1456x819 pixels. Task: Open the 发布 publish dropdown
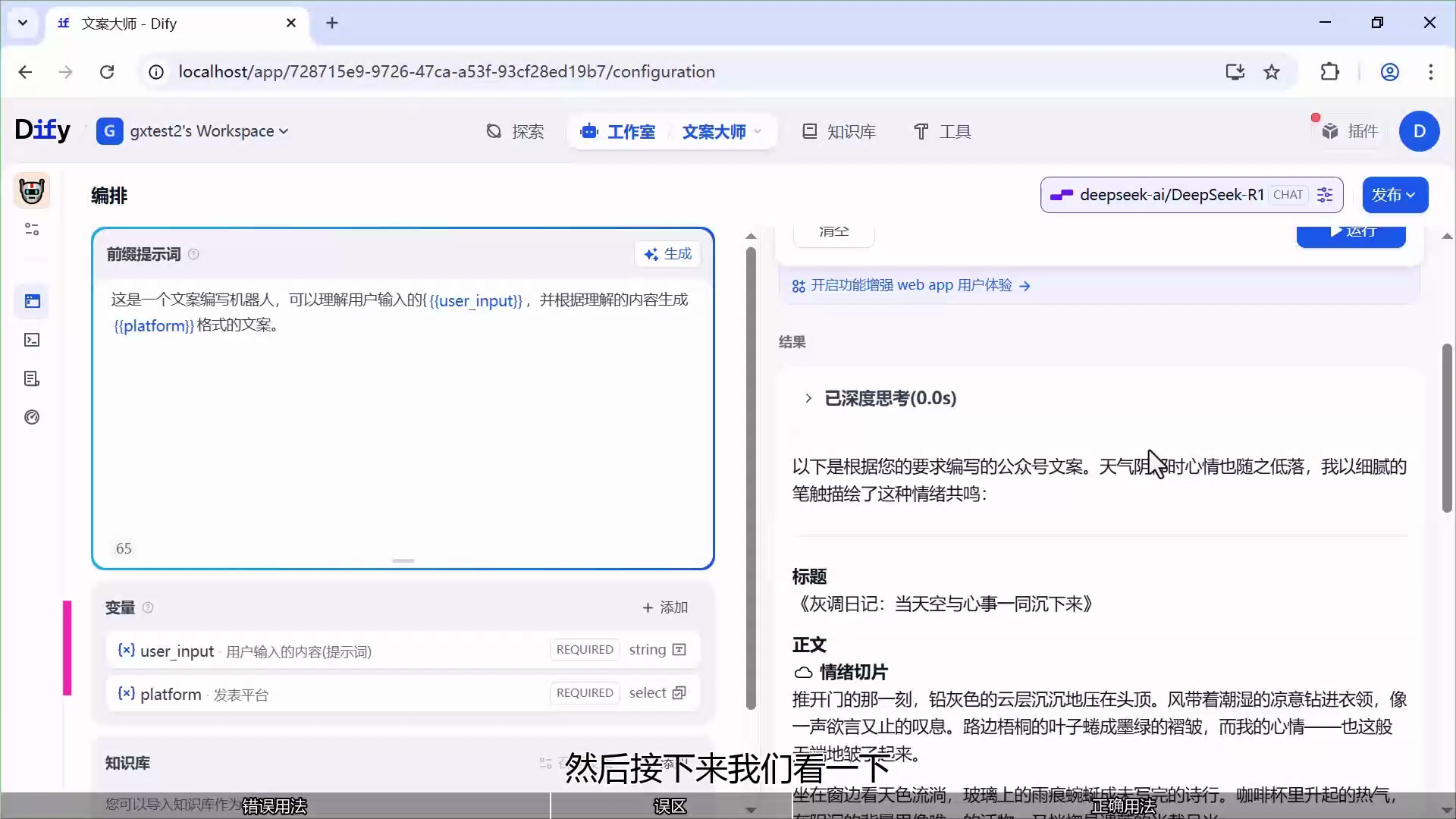[1395, 195]
